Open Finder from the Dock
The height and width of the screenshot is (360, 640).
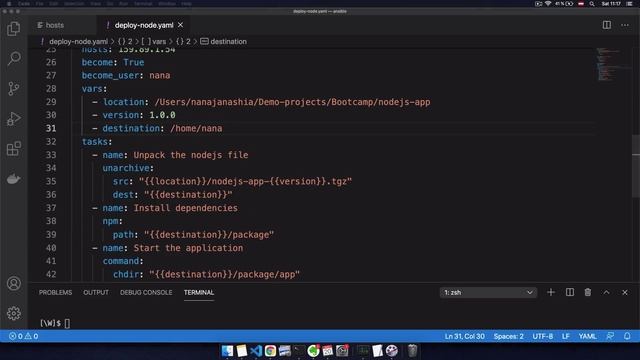tap(227, 351)
